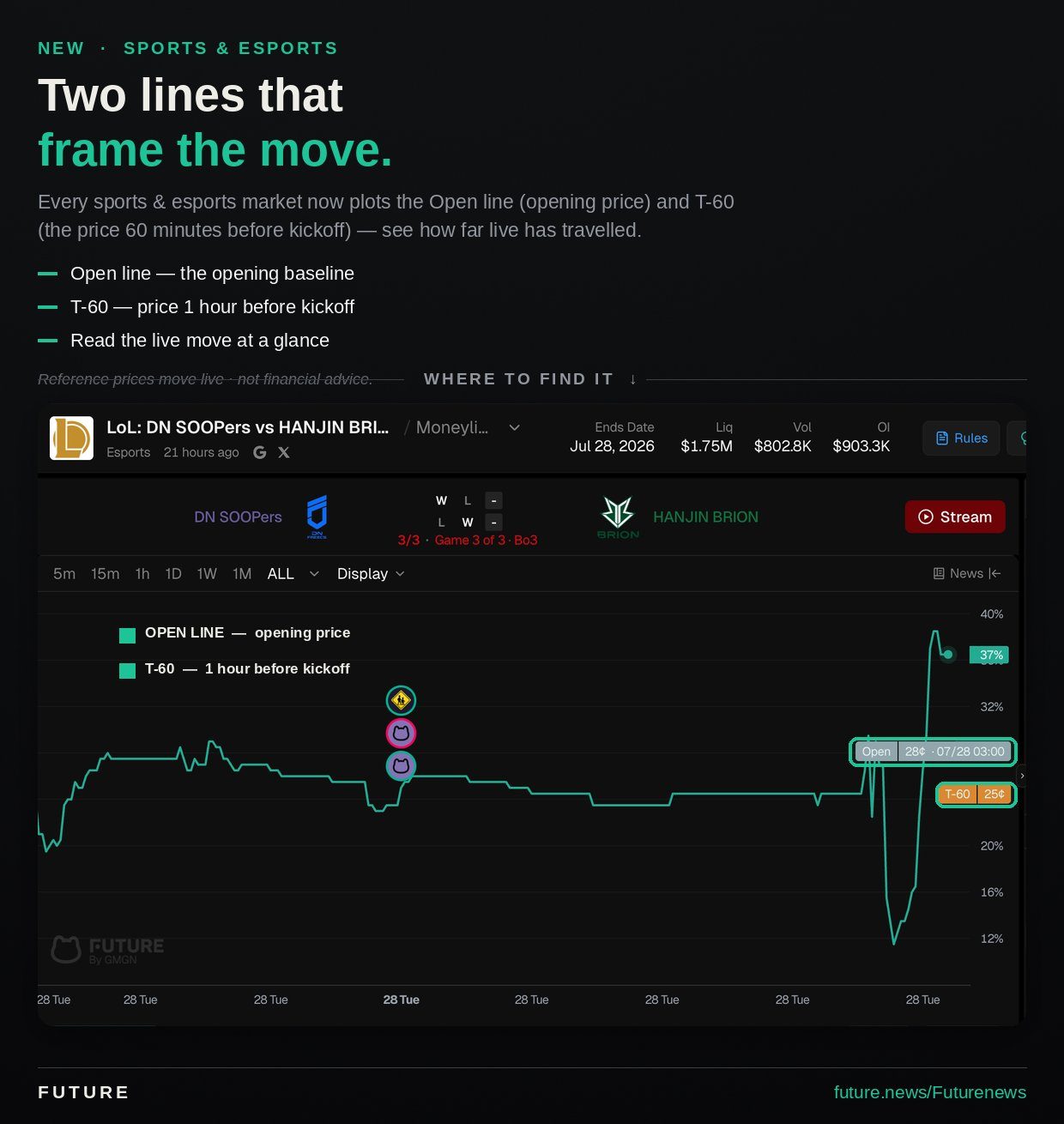This screenshot has height=1124, width=1064.
Task: Select the 1h timeframe tab
Action: coord(142,573)
